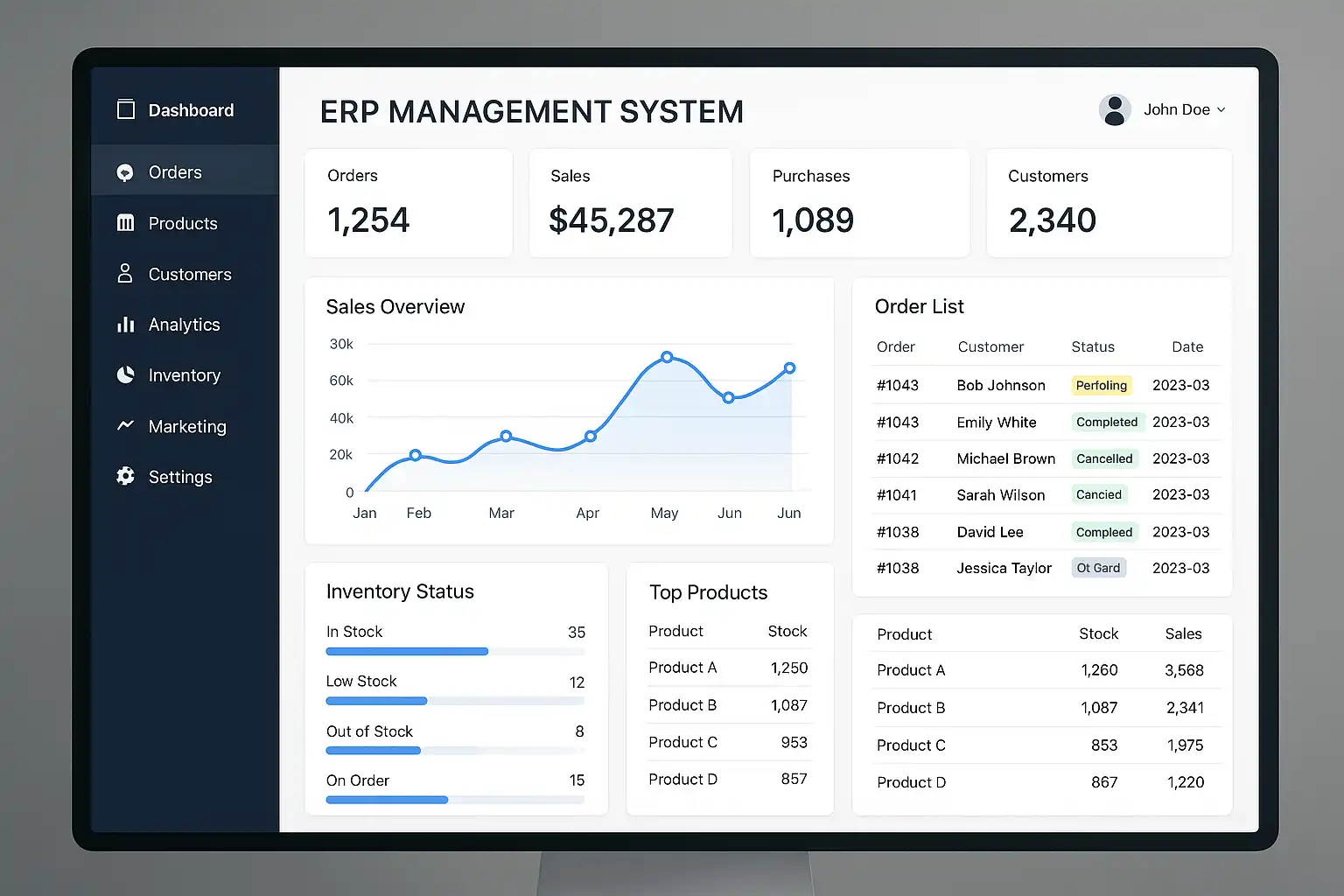This screenshot has width=1344, height=896.
Task: Open the Settings menu label
Action: pos(180,477)
